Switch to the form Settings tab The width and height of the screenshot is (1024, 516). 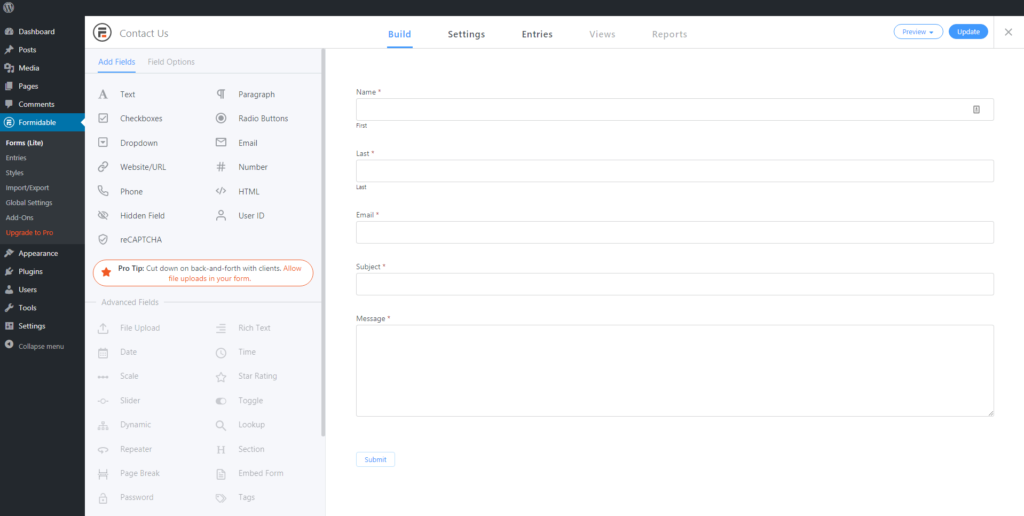tap(466, 34)
